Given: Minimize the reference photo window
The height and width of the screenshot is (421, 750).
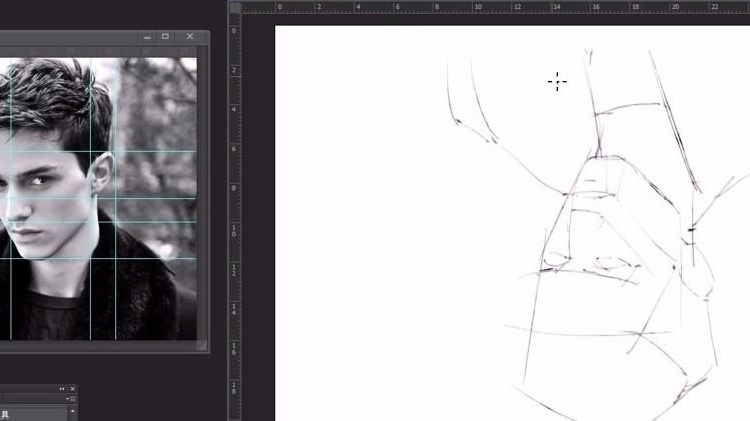Looking at the screenshot, I should click(147, 37).
